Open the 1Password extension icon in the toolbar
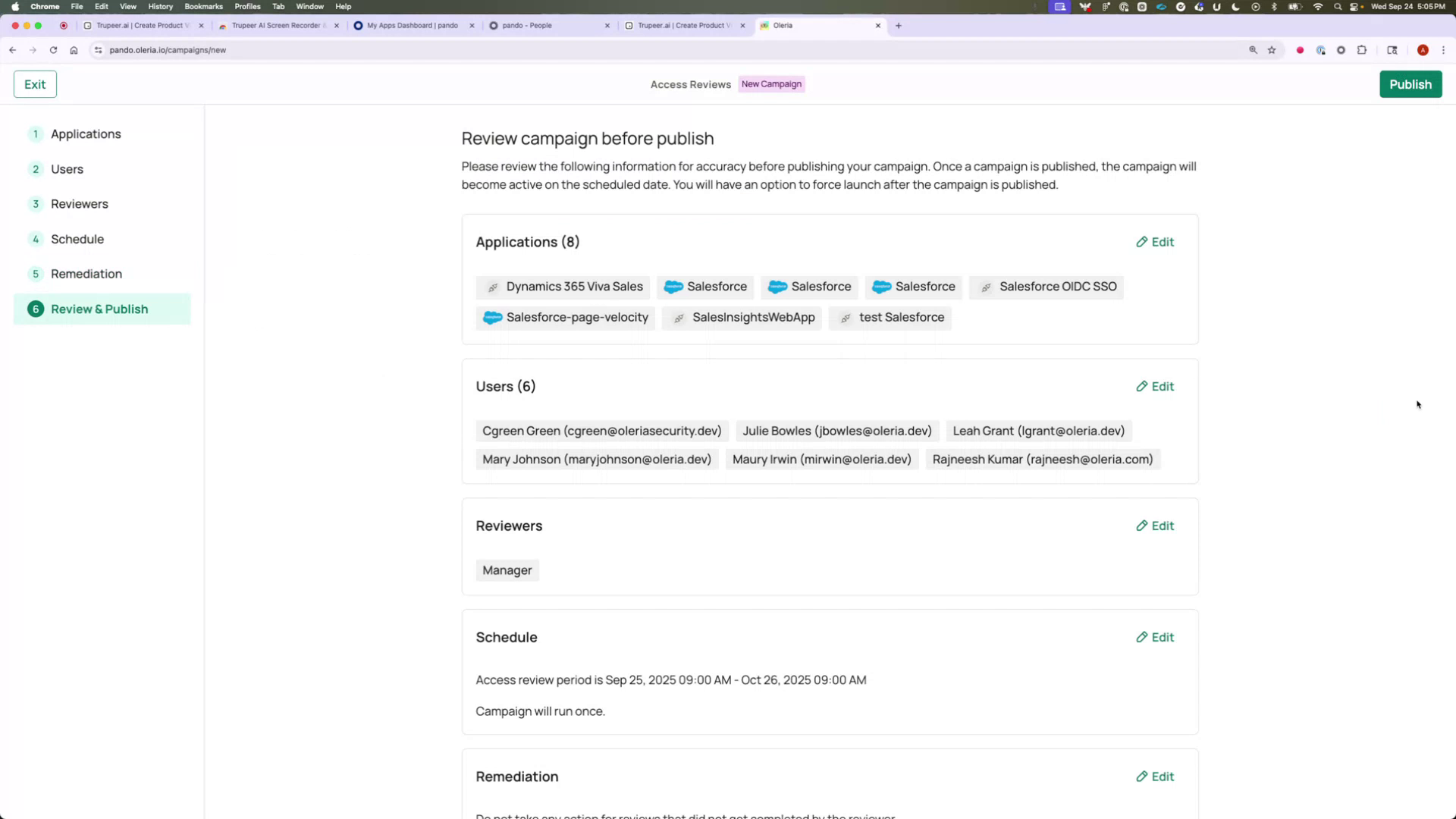This screenshot has height=819, width=1456. point(1321,50)
